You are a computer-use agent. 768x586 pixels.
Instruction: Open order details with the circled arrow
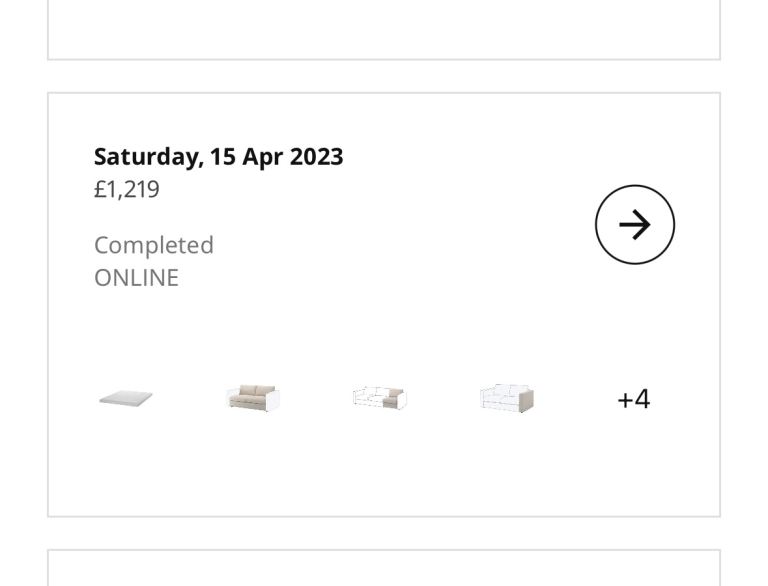[x=635, y=225]
